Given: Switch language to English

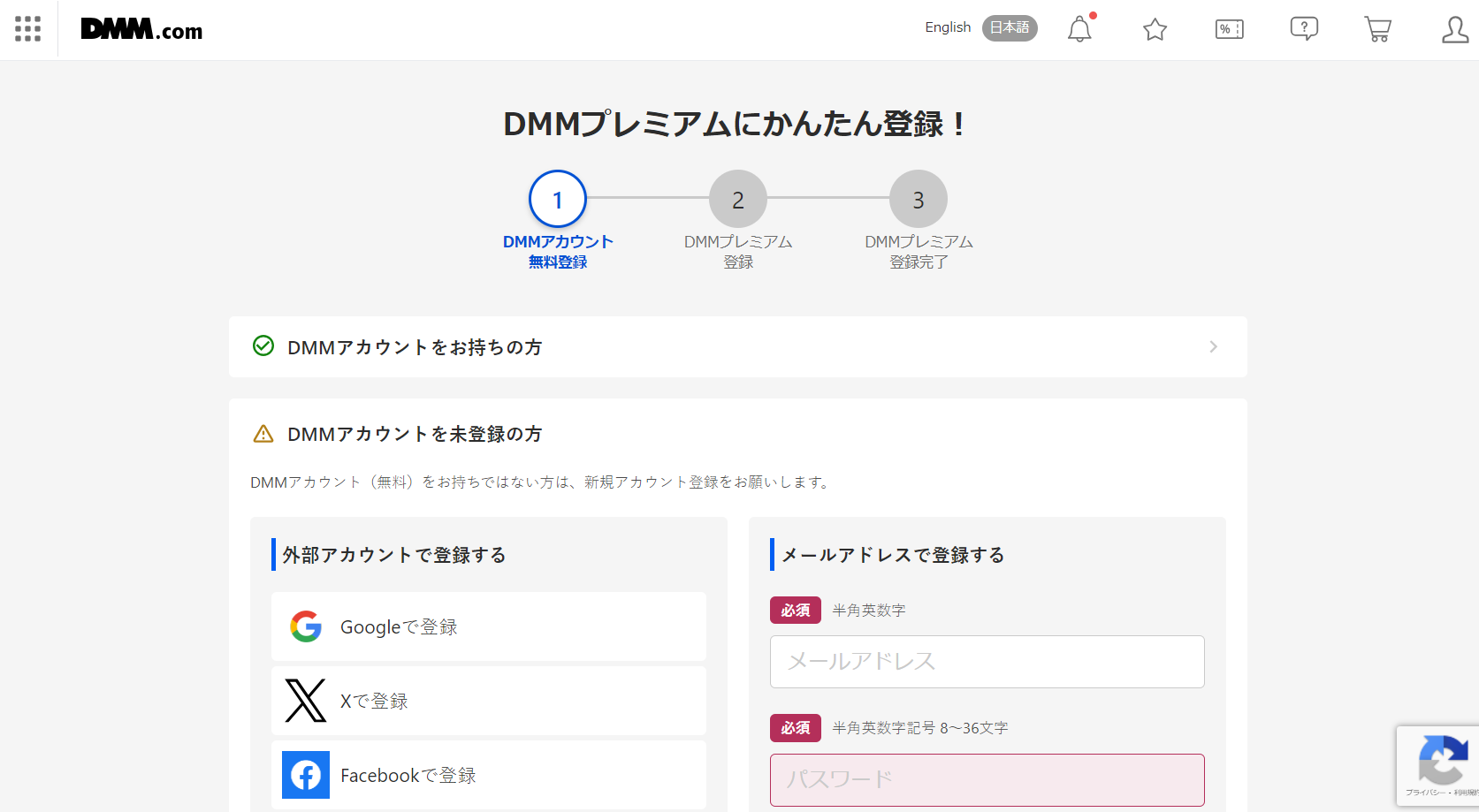Looking at the screenshot, I should [x=947, y=27].
